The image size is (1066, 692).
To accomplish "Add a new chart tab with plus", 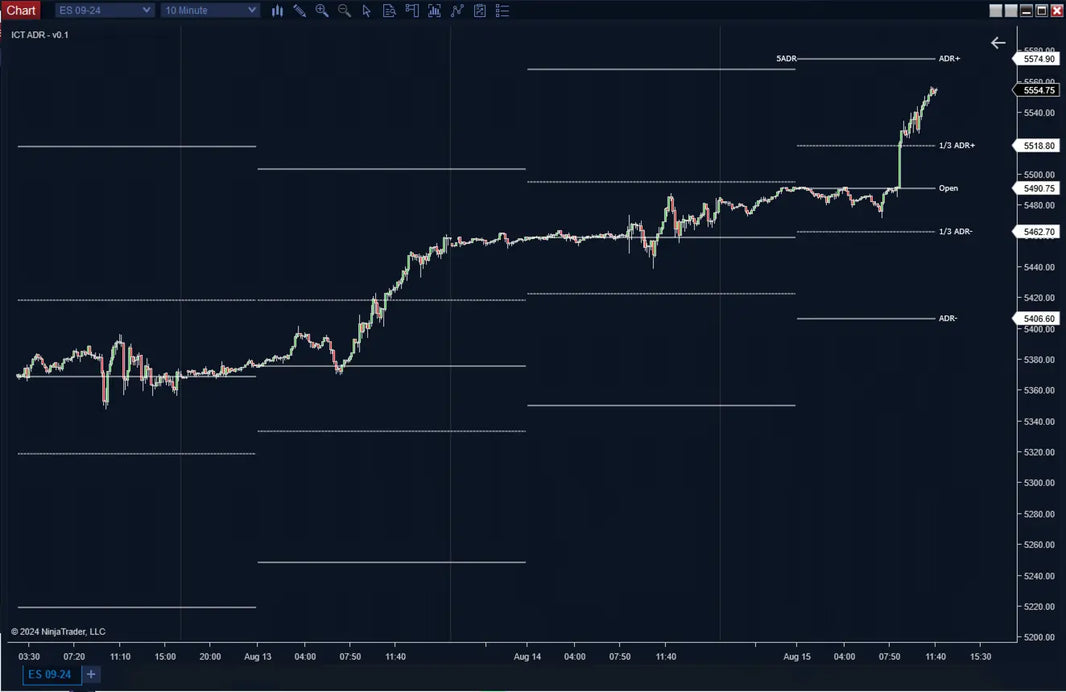I will (x=91, y=675).
